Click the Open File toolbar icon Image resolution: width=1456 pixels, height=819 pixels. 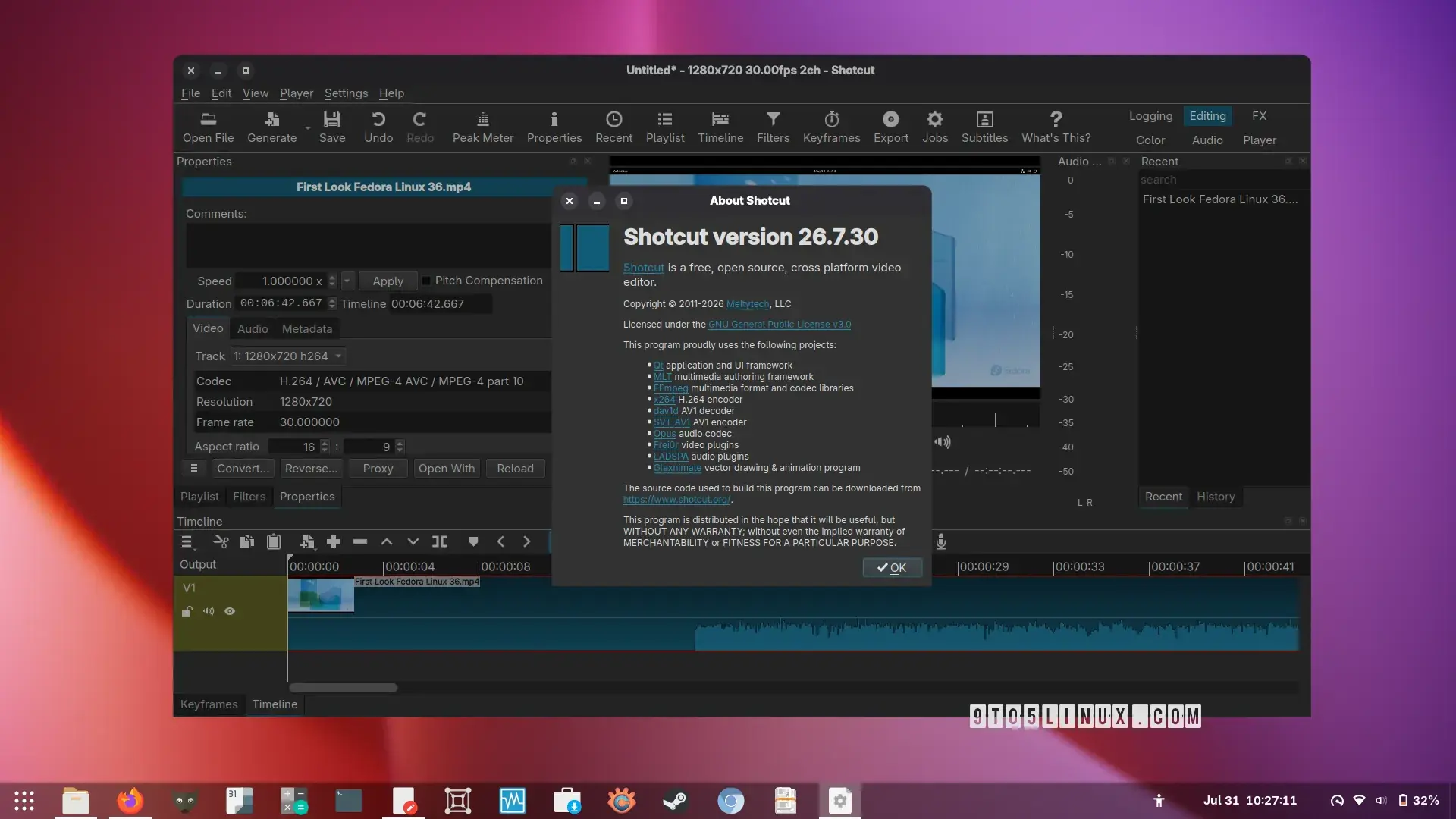pos(208,127)
